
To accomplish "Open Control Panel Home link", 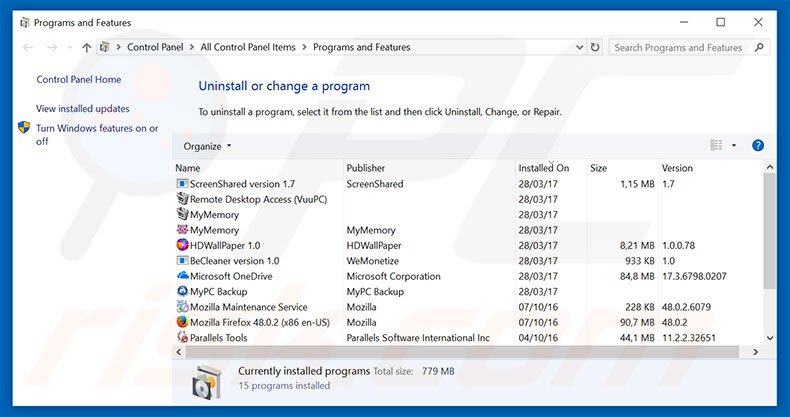I will point(79,80).
